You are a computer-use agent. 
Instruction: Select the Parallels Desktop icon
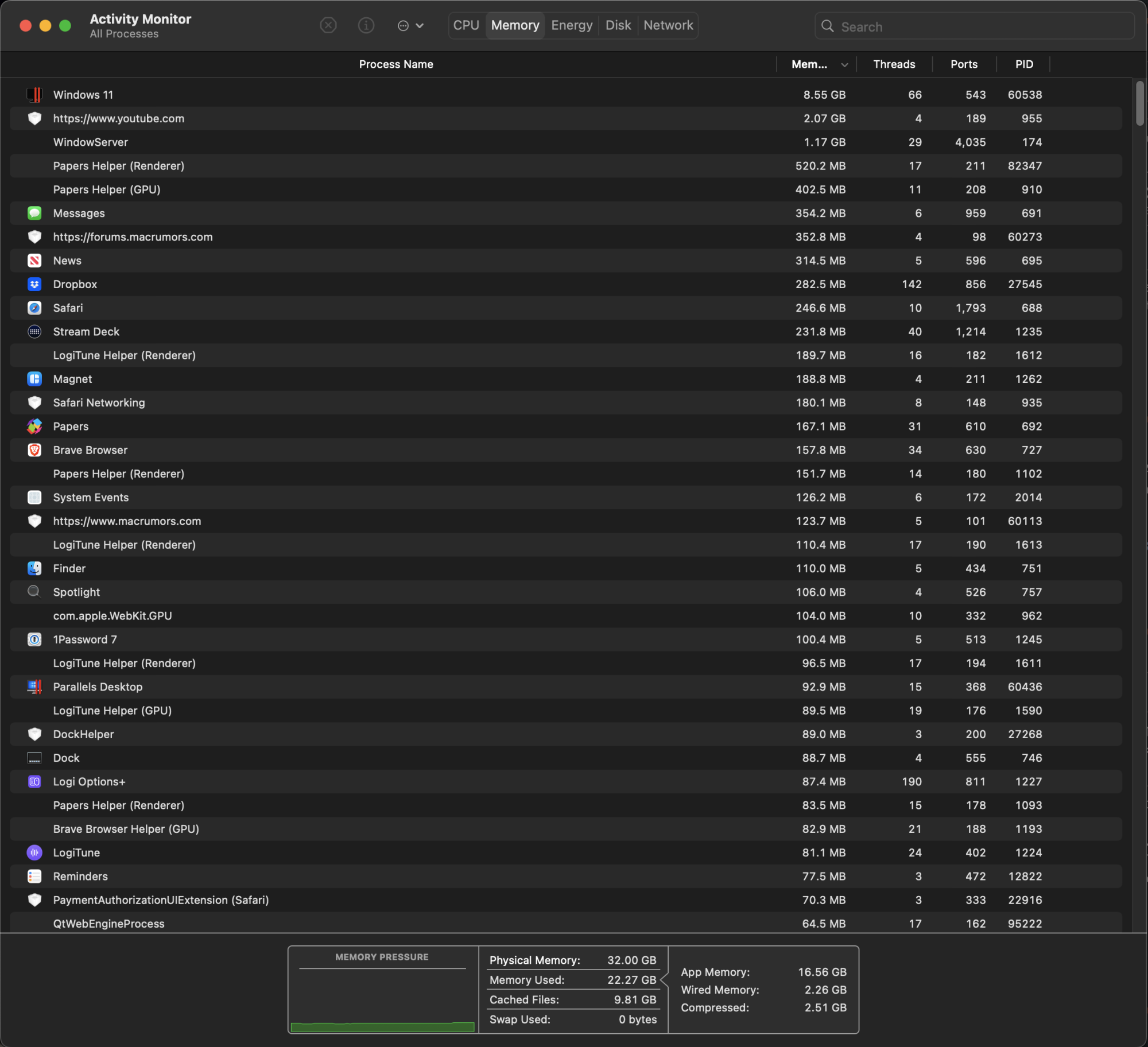[x=34, y=687]
